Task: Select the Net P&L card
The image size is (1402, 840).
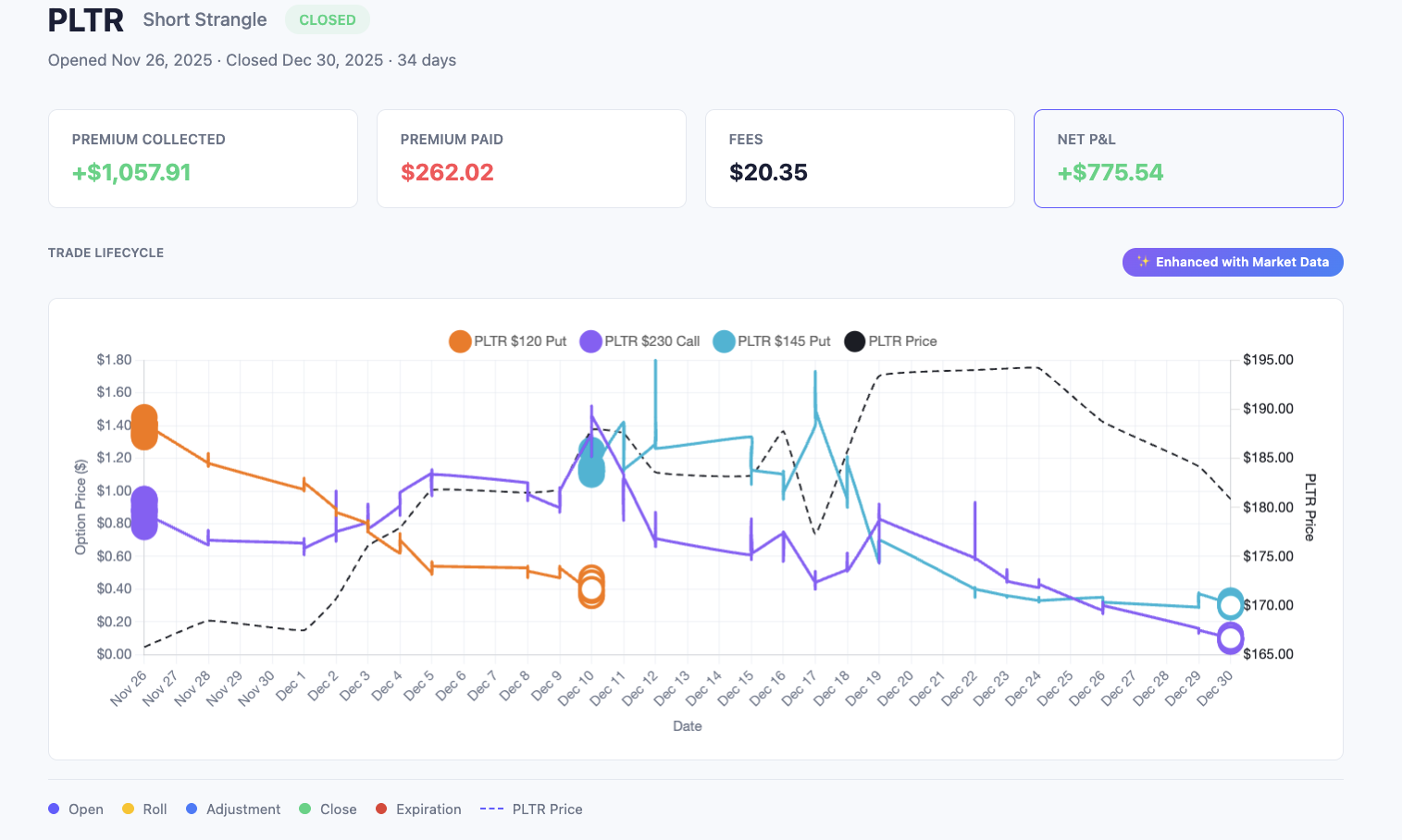Action: [1188, 158]
